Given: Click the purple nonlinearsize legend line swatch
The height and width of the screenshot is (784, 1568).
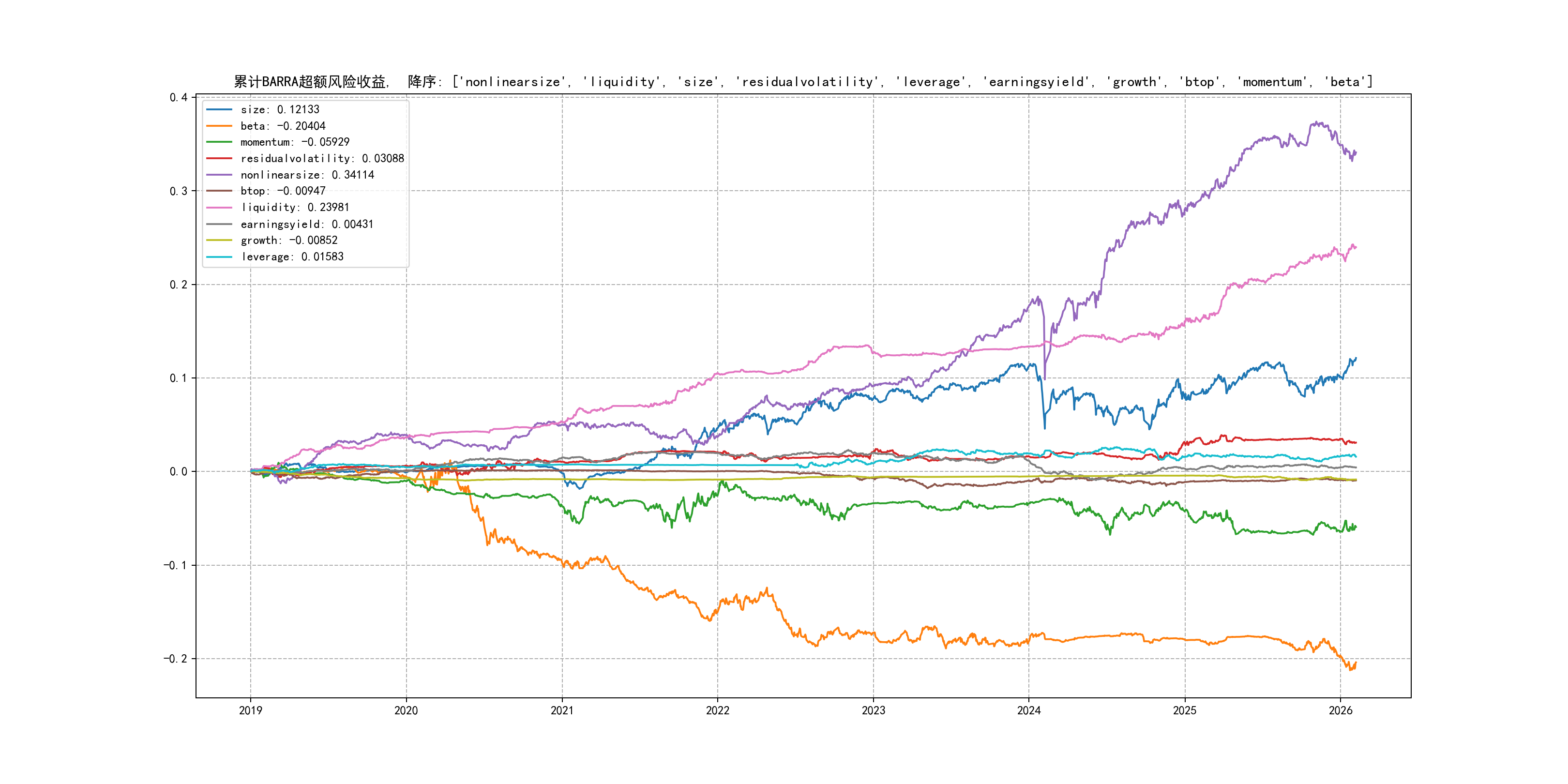Looking at the screenshot, I should pyautogui.click(x=219, y=175).
